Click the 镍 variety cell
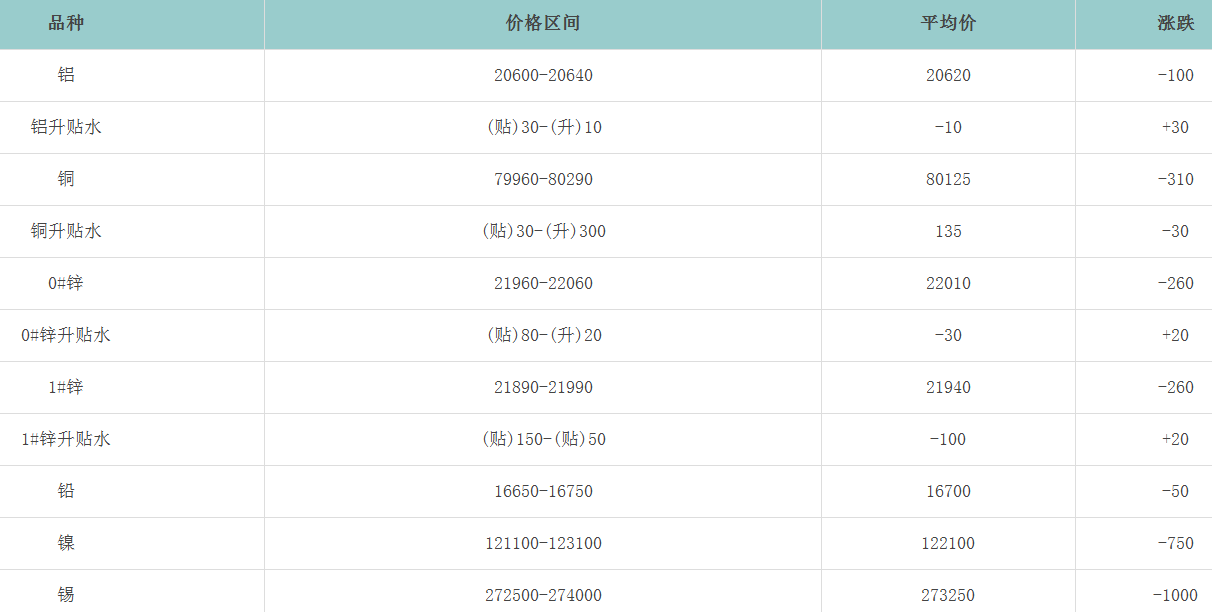Screen dimensions: 1212x612 click(66, 543)
